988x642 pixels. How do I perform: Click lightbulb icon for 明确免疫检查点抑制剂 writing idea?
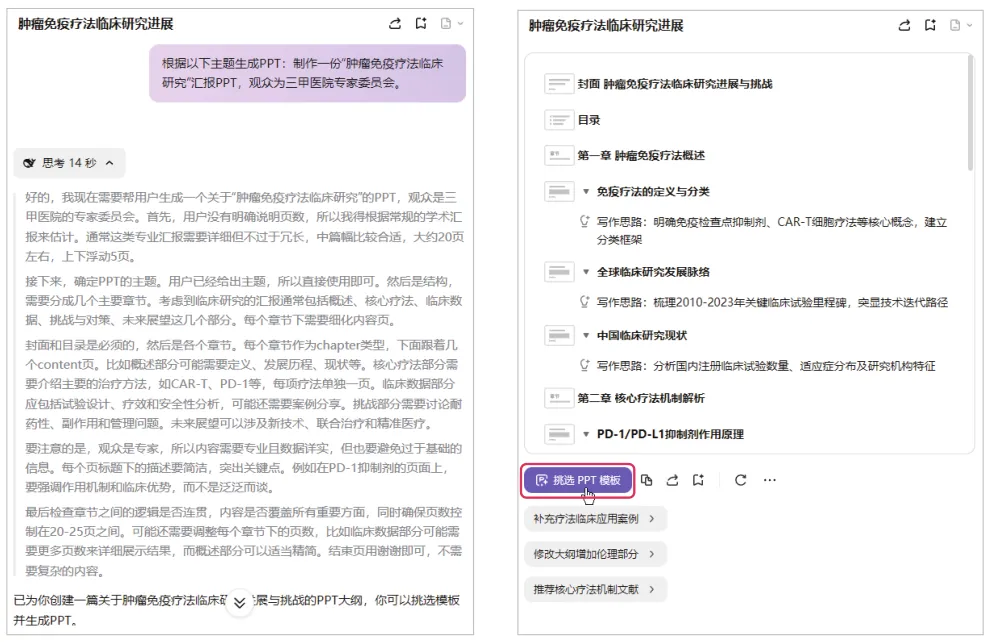585,222
